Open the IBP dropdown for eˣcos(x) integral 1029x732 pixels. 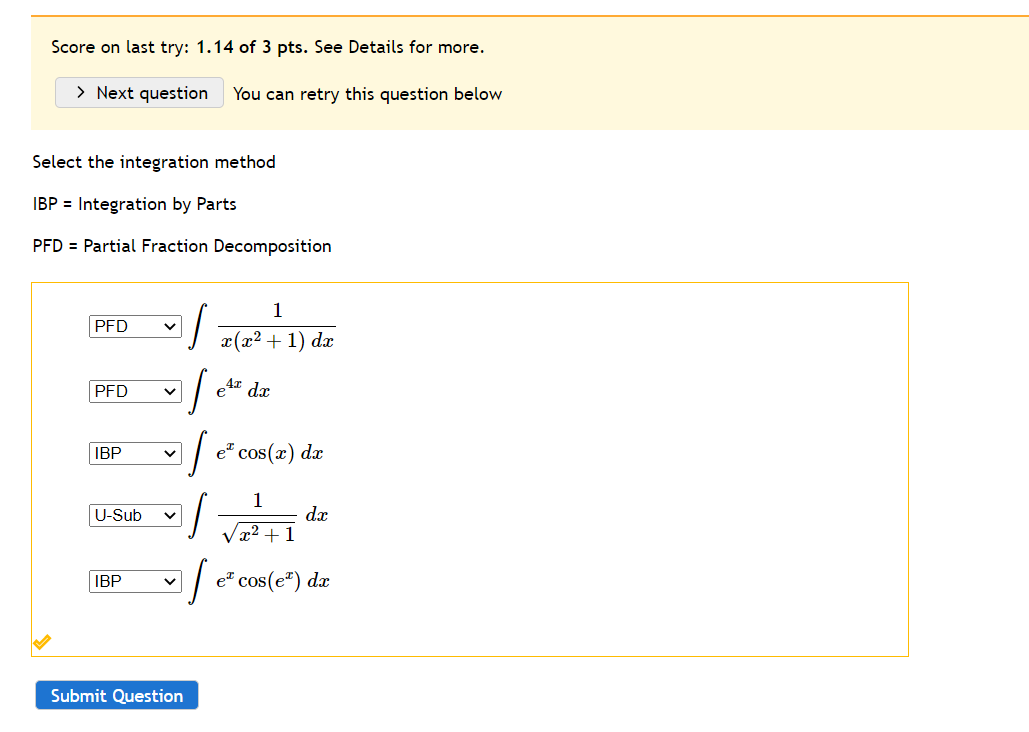click(134, 453)
